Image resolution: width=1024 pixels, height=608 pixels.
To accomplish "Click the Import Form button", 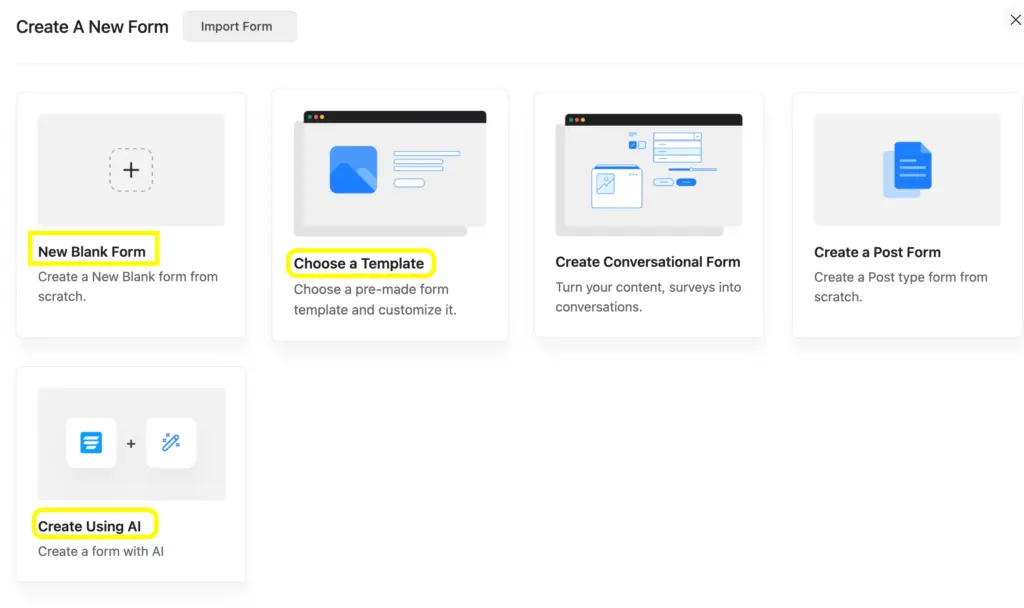I will coord(239,26).
